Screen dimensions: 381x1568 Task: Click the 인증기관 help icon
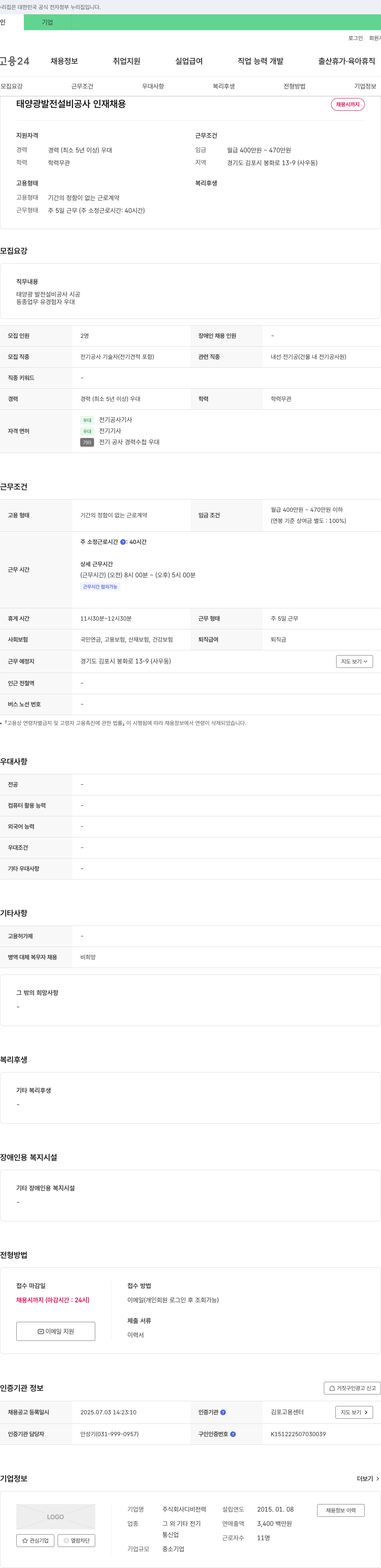coord(223,1412)
